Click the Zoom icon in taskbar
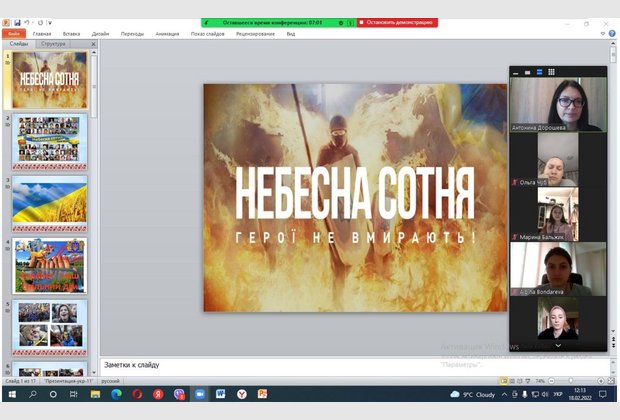 [x=199, y=395]
